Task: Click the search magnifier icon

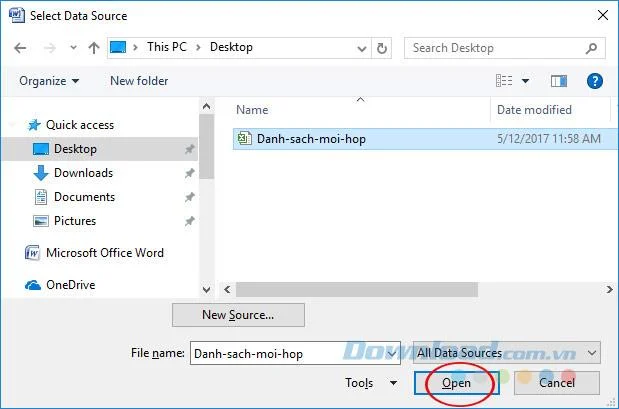Action: (x=591, y=48)
